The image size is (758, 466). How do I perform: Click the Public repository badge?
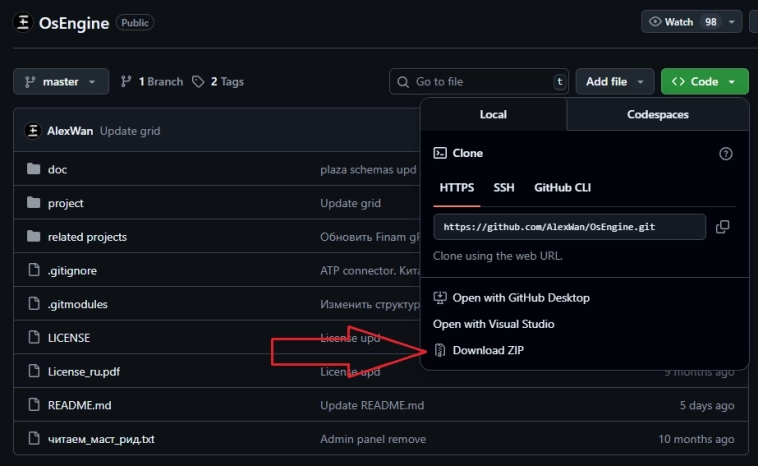click(x=135, y=23)
